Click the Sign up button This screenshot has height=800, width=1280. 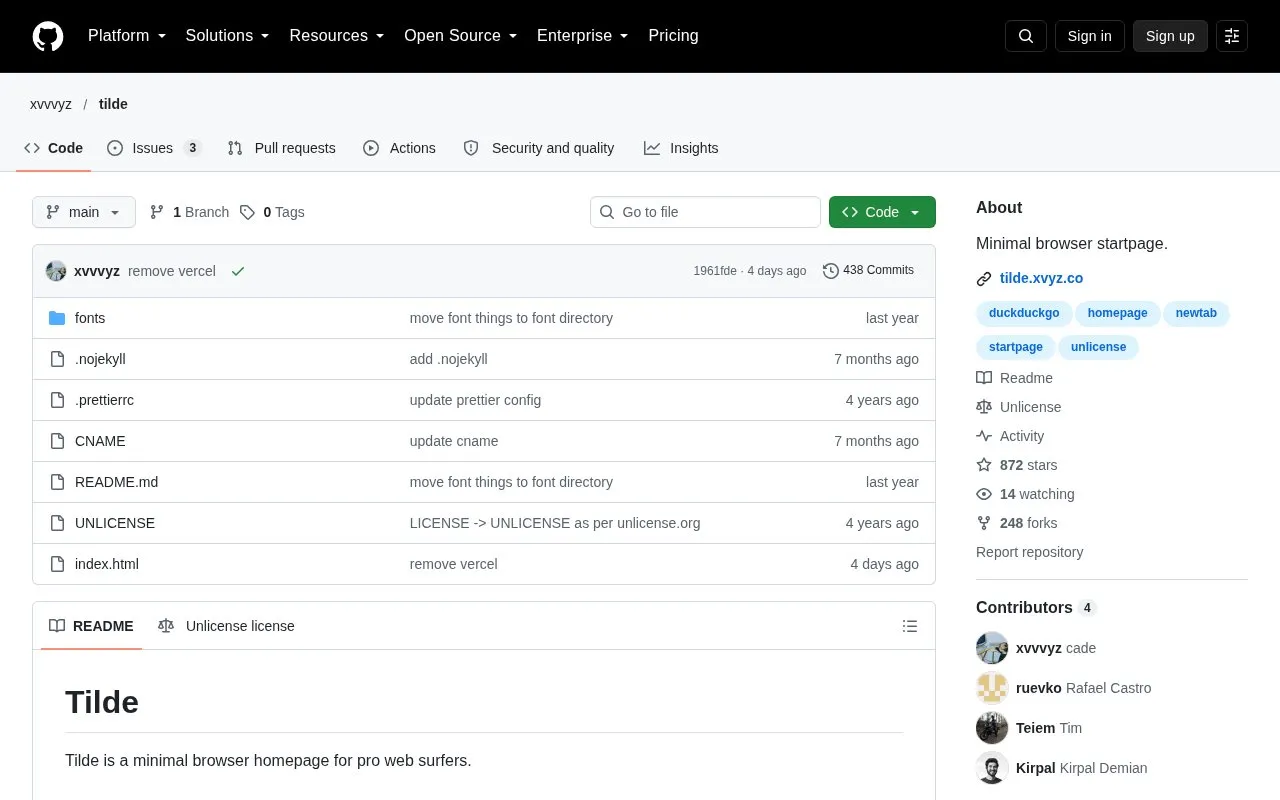tap(1170, 36)
